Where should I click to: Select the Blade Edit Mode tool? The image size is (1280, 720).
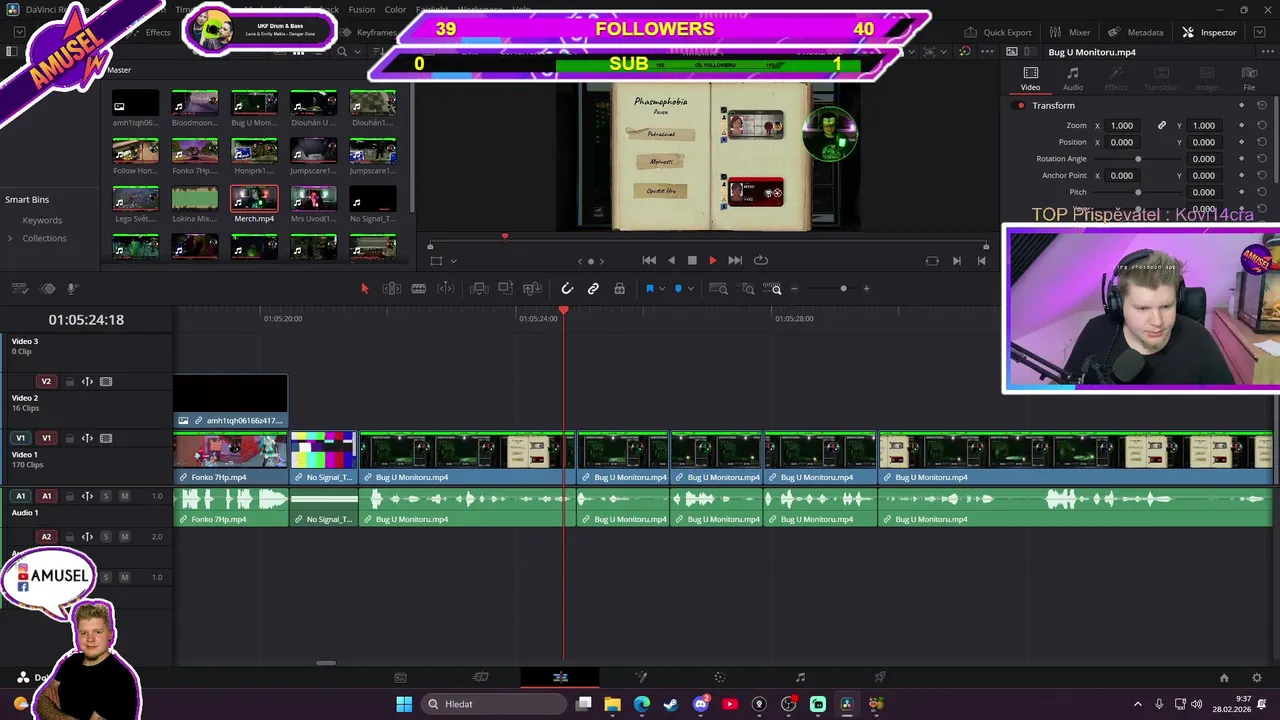418,289
